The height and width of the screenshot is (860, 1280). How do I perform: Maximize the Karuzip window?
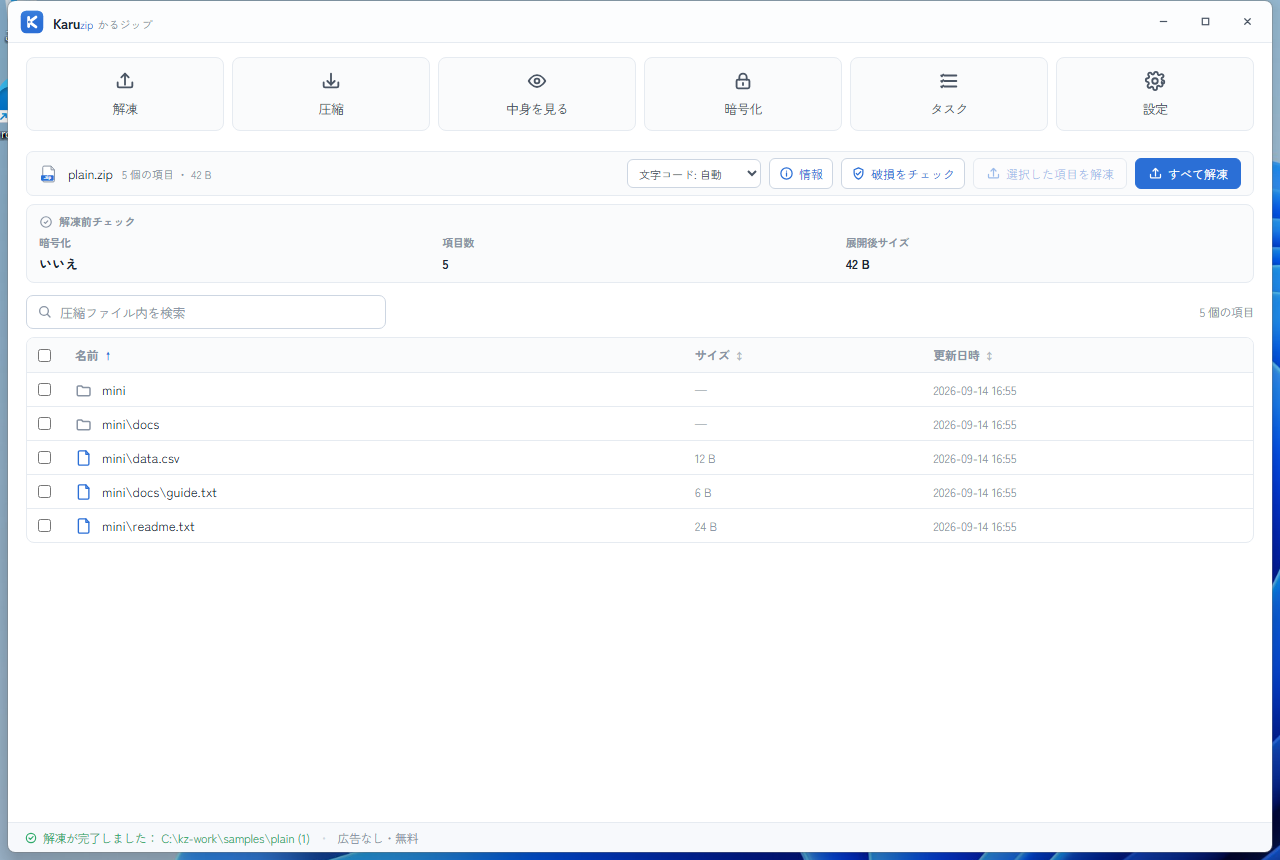[1205, 21]
